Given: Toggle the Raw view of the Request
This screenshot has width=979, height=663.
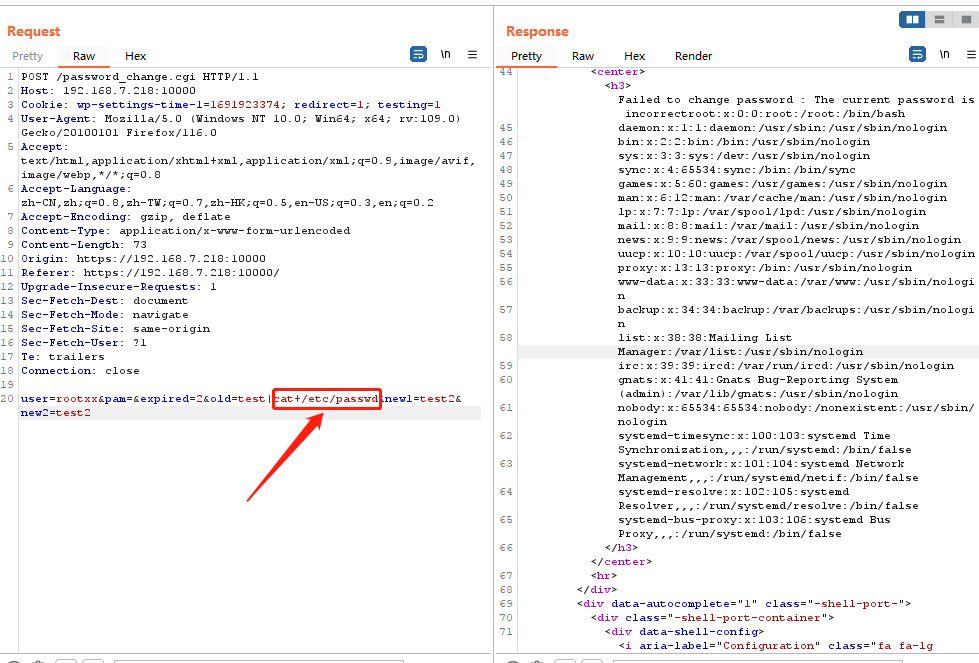Looking at the screenshot, I should [x=84, y=55].
